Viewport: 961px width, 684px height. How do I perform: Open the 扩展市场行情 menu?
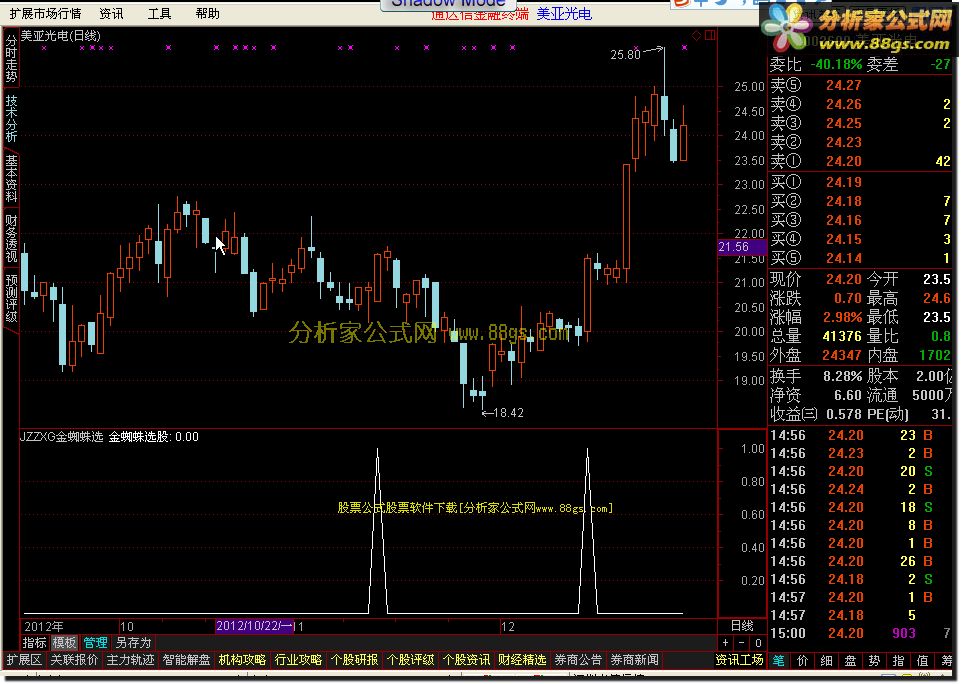(45, 13)
